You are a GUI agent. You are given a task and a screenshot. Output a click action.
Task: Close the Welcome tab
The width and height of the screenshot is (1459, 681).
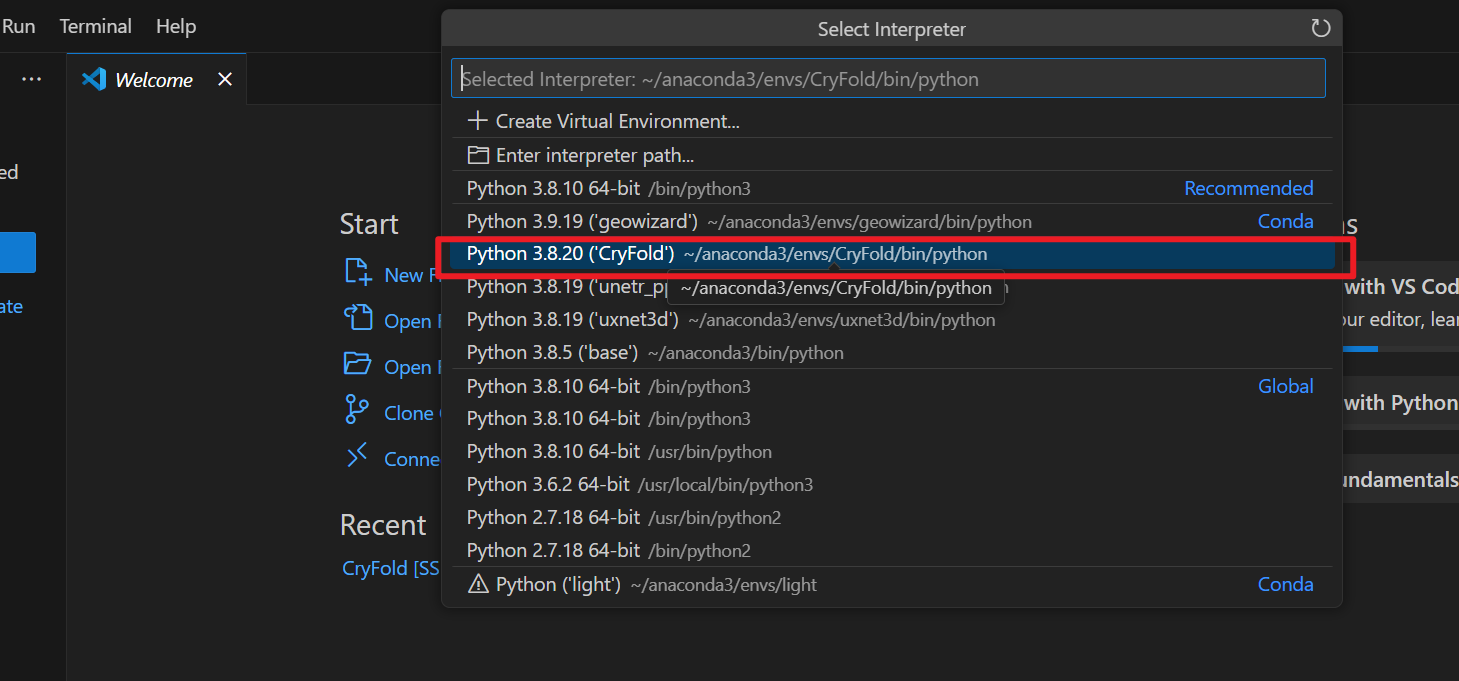[x=224, y=79]
